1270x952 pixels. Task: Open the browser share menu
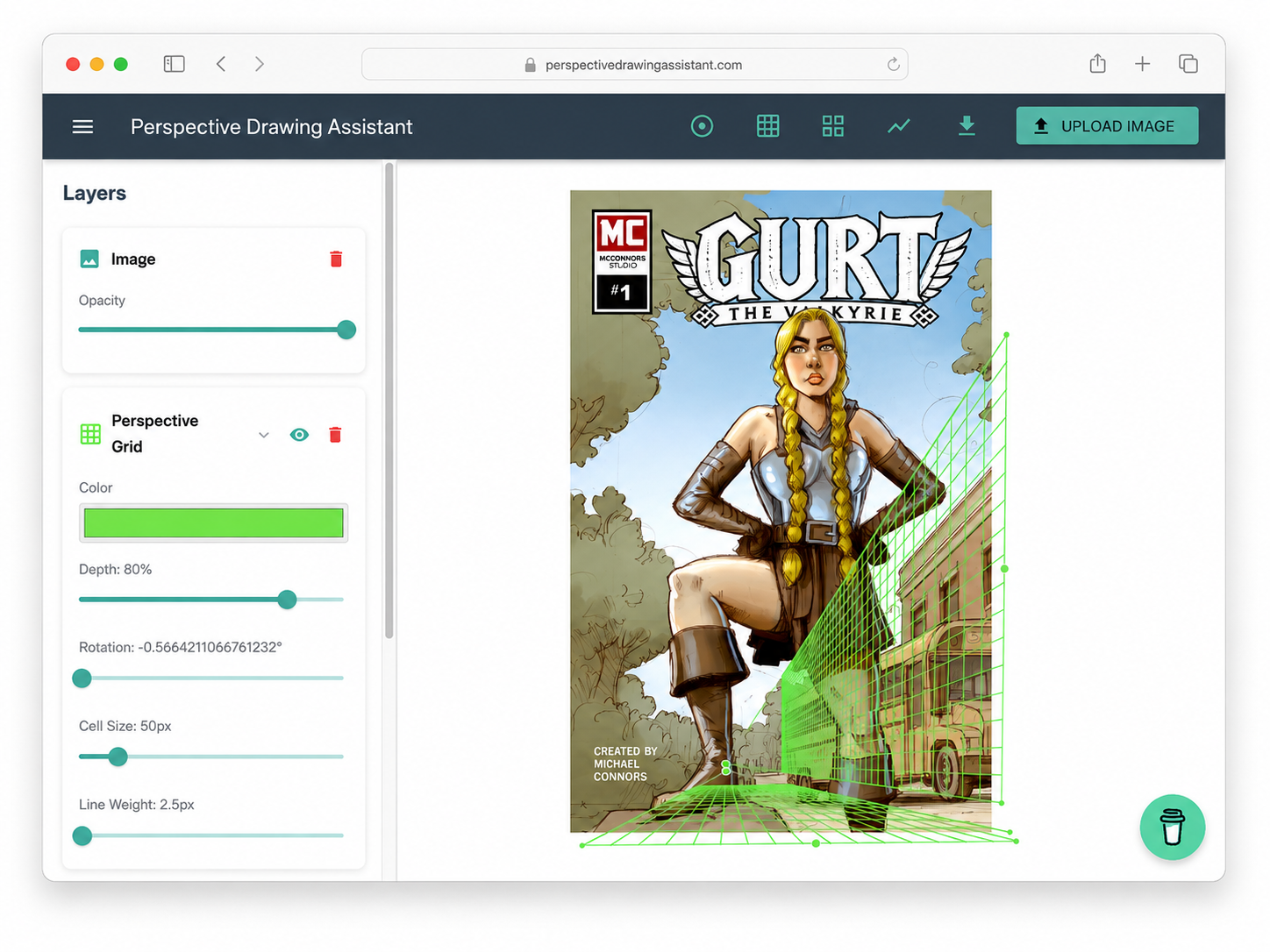point(1097,63)
